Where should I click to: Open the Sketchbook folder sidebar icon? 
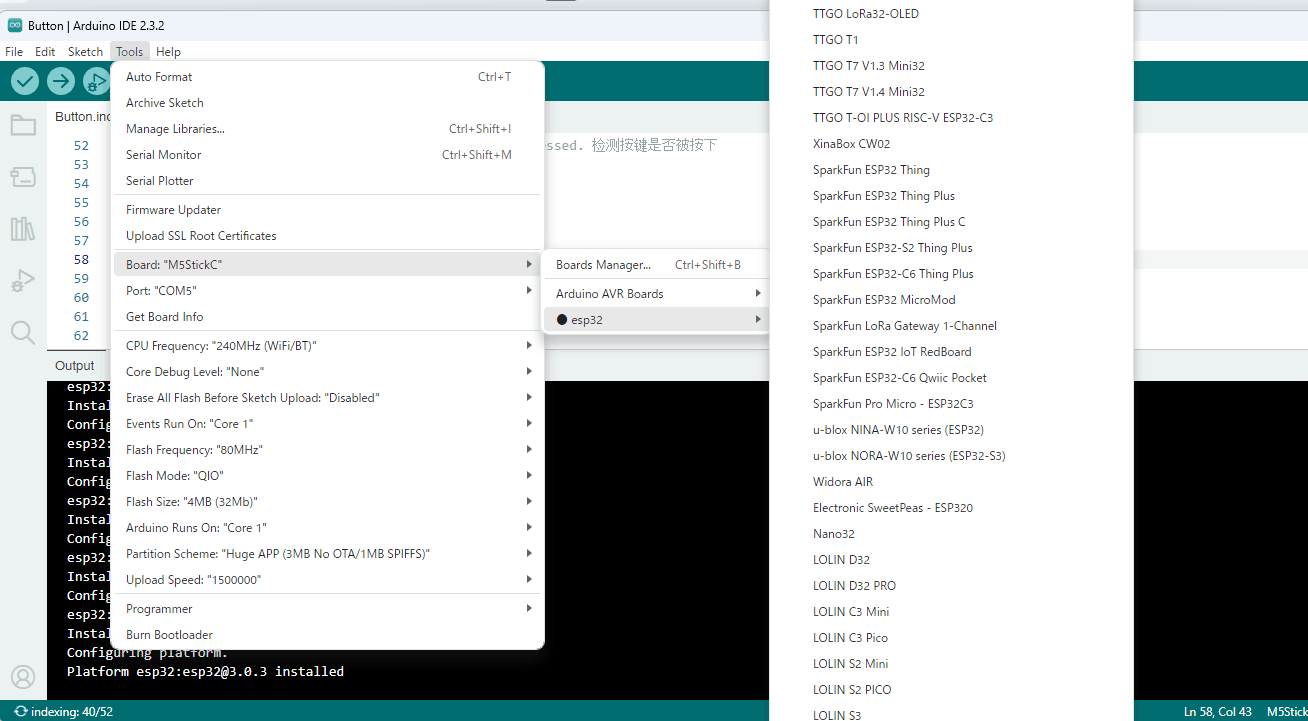tap(23, 125)
